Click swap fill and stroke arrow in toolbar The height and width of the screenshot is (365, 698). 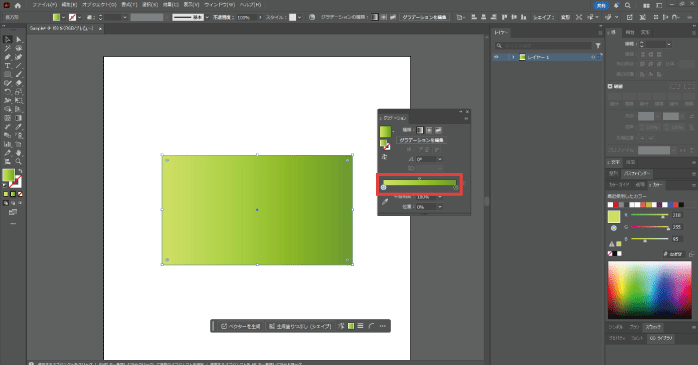tap(20, 171)
